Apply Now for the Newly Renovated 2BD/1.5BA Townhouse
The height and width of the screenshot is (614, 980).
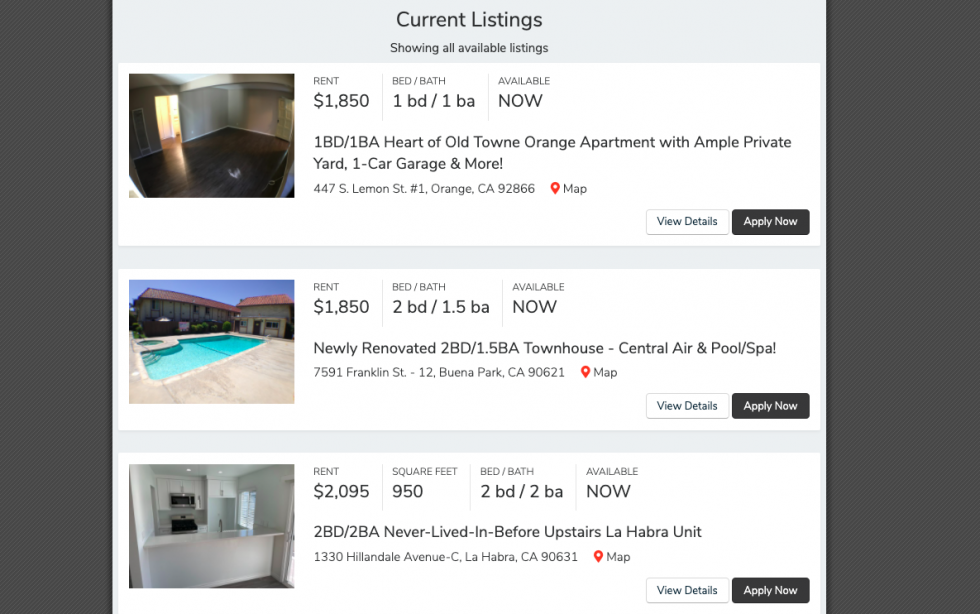pos(770,405)
